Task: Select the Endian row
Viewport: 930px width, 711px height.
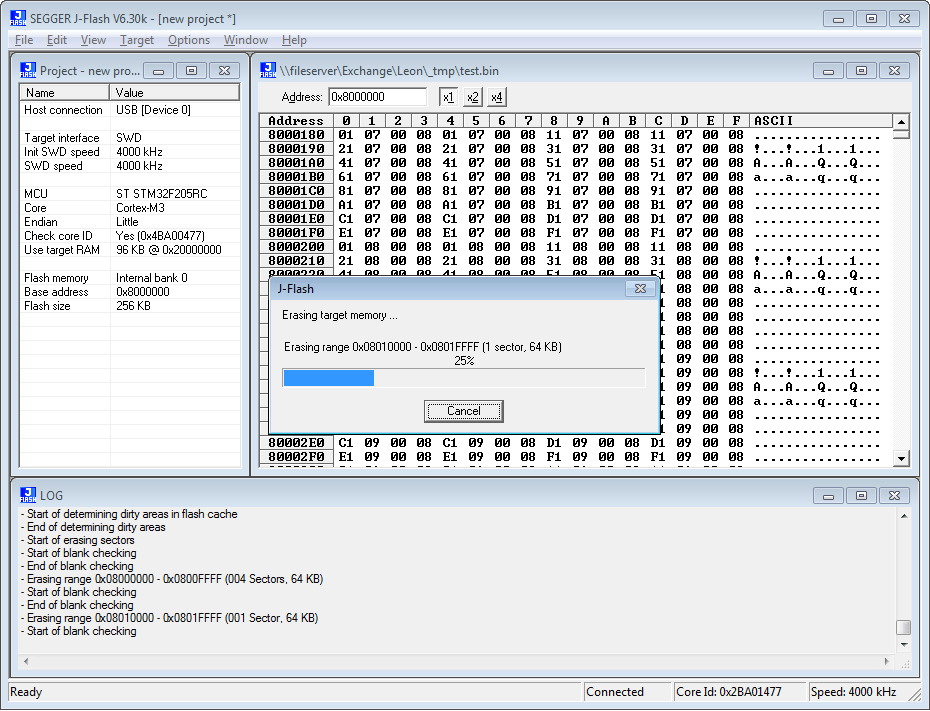Action: [130, 222]
